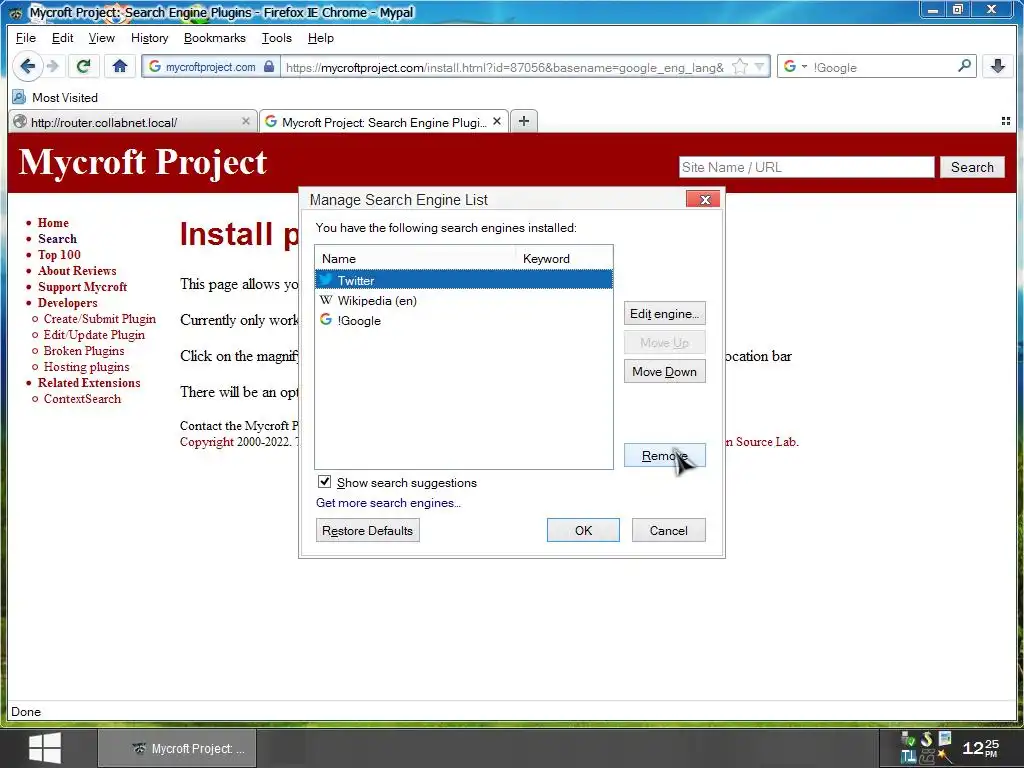Open the Create/Submit Plugin link
Screen dimensions: 1024x768
pyautogui.click(x=99, y=319)
